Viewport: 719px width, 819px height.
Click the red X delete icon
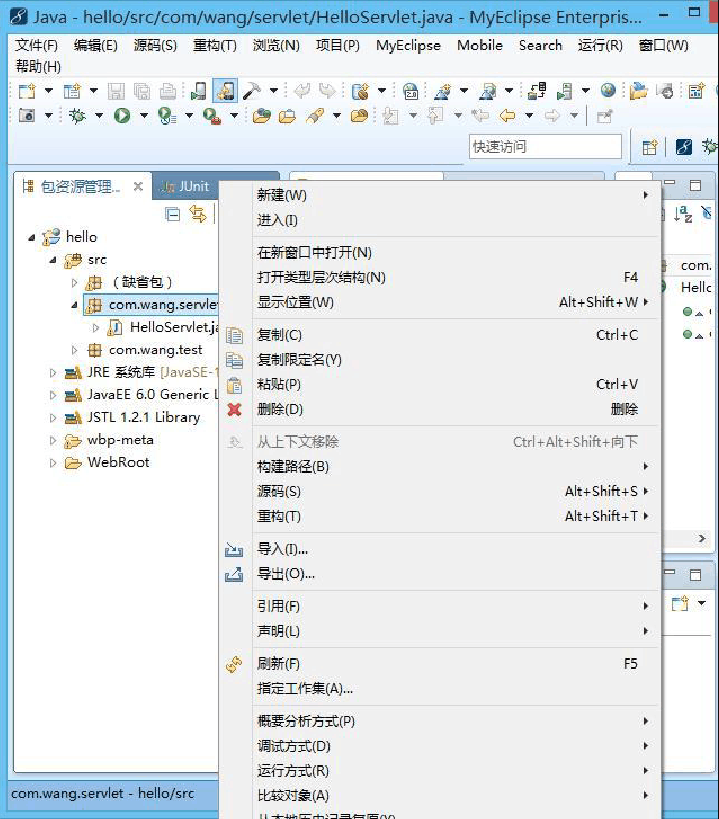[234, 410]
